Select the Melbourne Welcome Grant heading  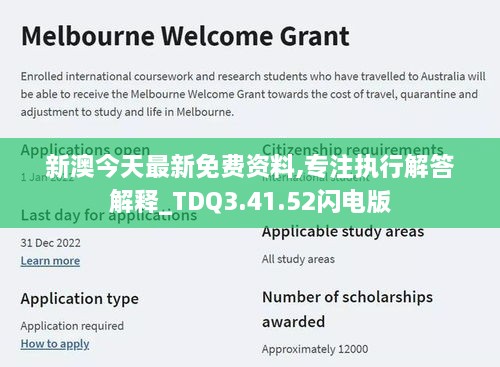[185, 36]
